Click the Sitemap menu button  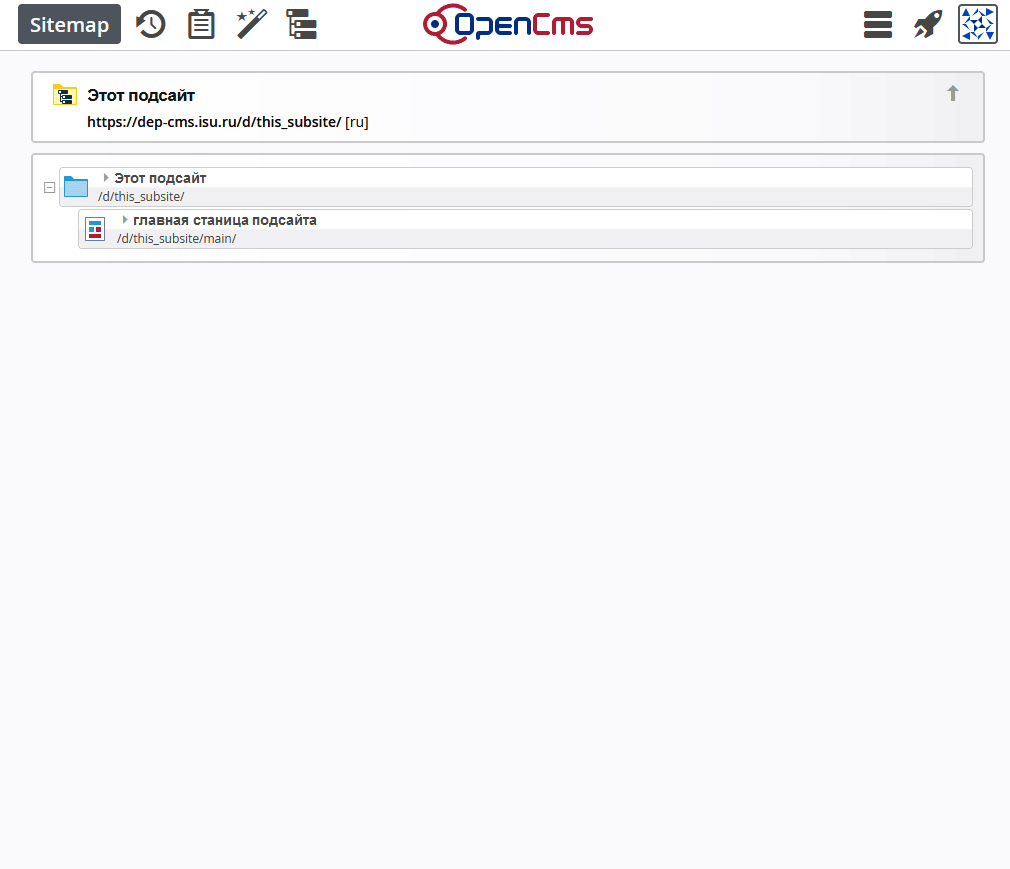69,24
